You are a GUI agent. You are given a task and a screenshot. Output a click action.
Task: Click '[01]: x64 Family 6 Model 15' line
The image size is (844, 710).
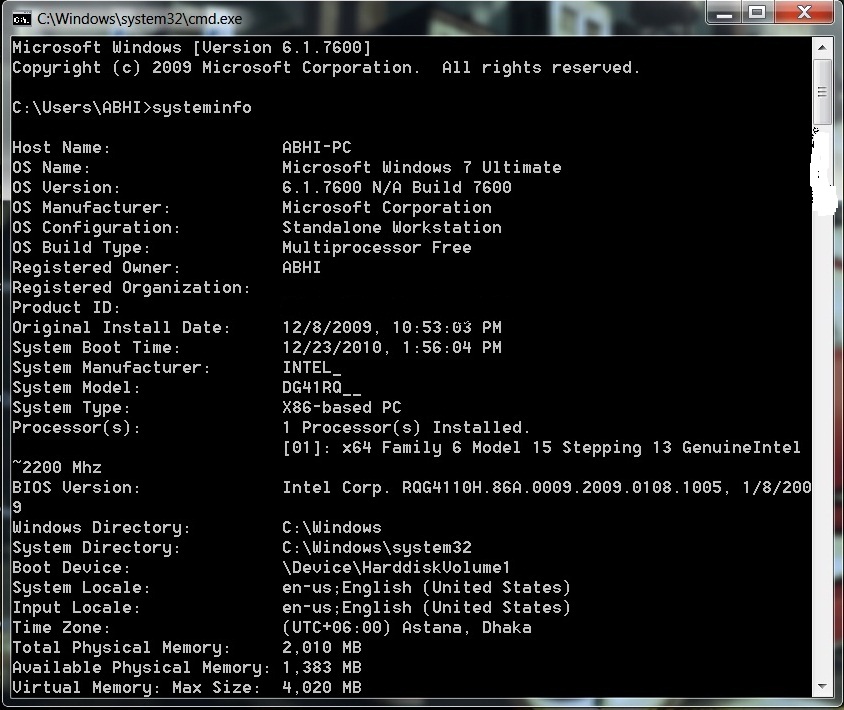point(541,447)
